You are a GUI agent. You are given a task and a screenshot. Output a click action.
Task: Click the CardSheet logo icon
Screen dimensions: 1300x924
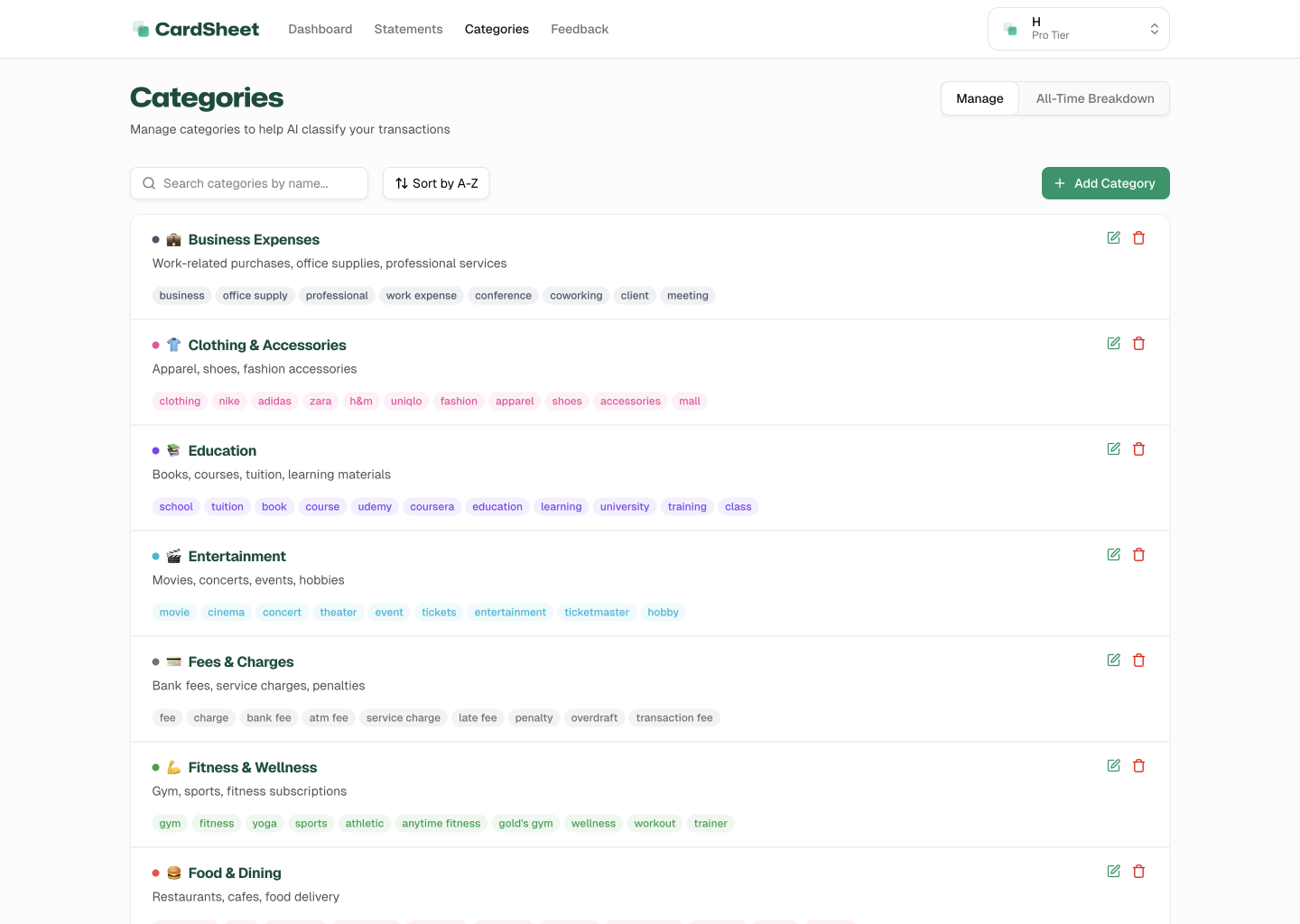(x=142, y=28)
